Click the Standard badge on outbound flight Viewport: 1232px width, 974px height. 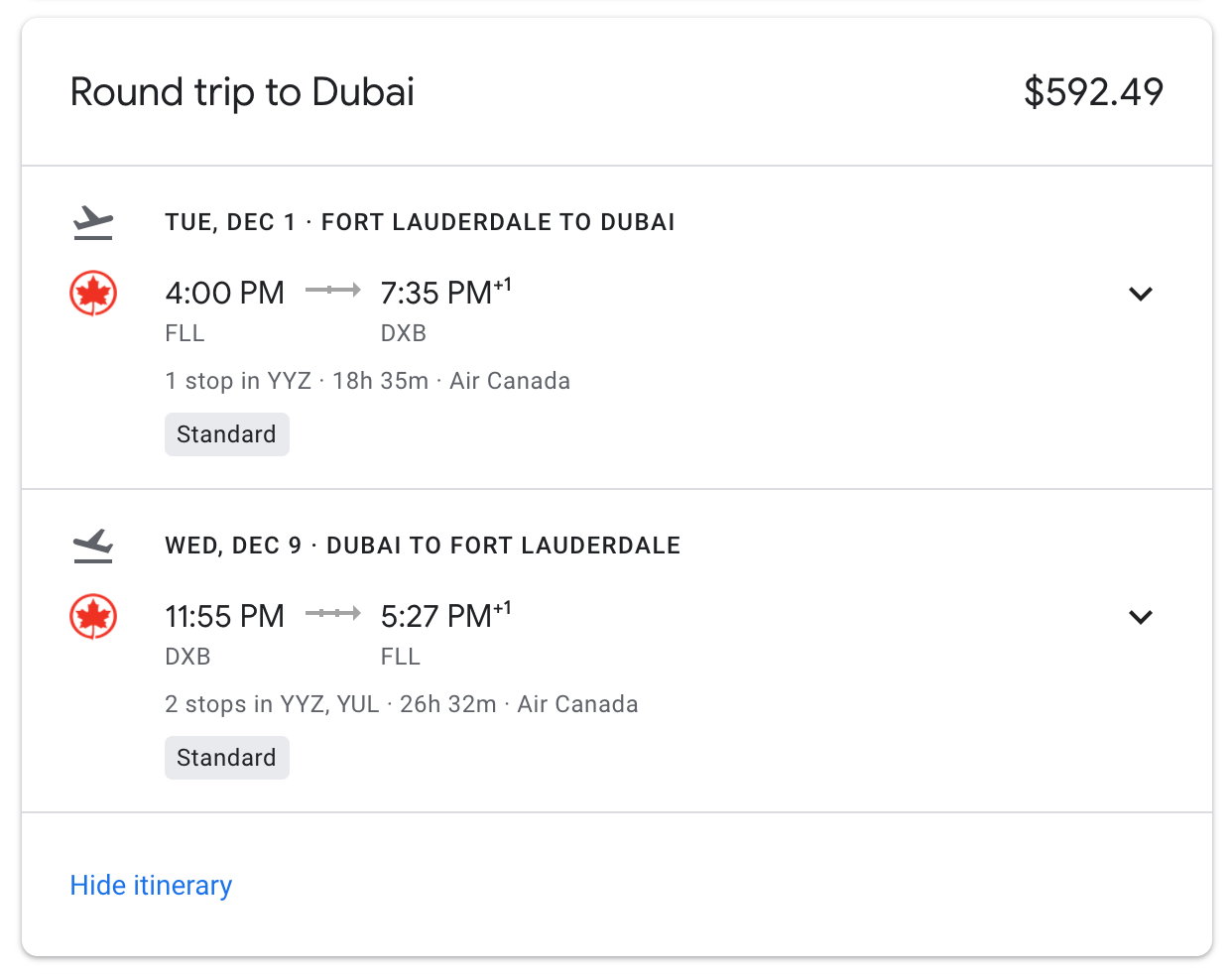[x=226, y=434]
